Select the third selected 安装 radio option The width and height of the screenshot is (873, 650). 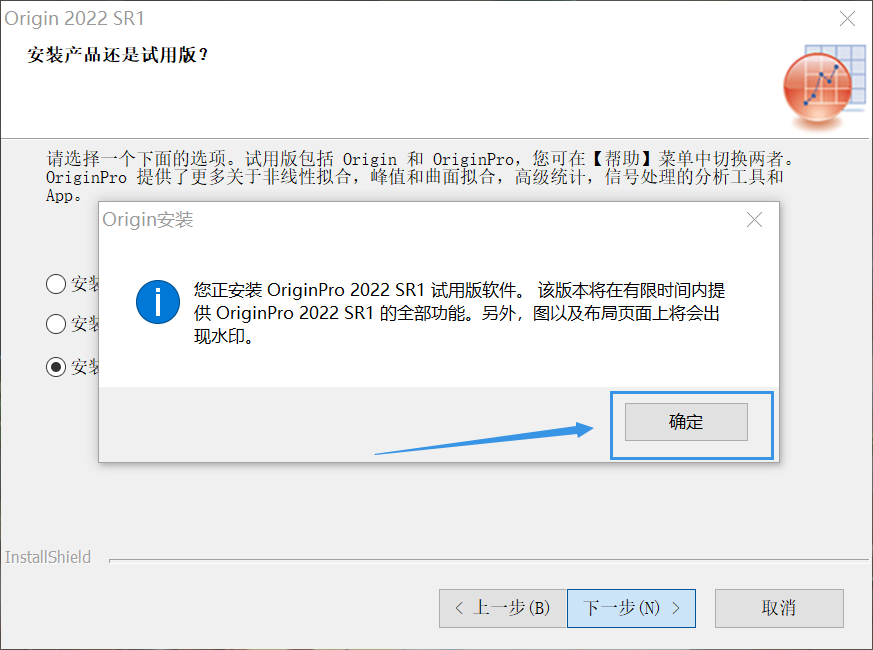pyautogui.click(x=56, y=366)
